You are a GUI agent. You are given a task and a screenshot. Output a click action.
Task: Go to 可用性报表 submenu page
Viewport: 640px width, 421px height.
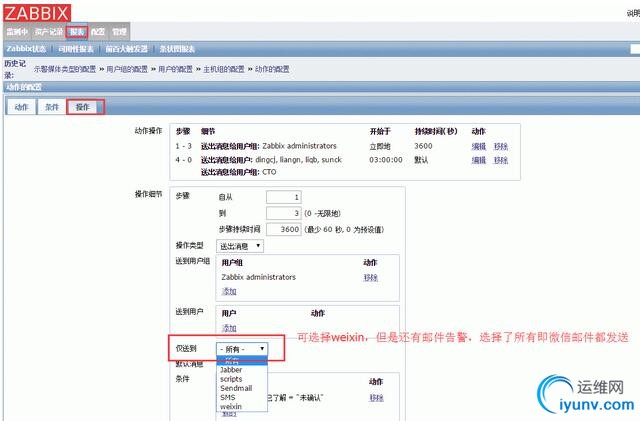(76, 49)
